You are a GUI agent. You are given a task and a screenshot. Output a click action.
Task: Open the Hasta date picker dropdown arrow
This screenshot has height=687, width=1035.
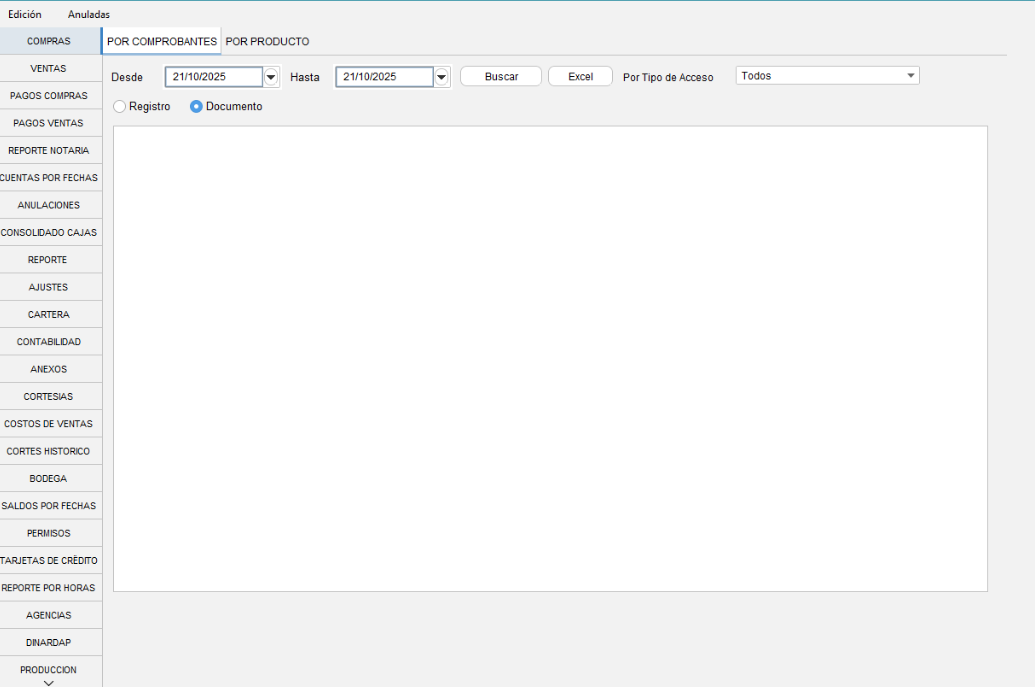[441, 77]
